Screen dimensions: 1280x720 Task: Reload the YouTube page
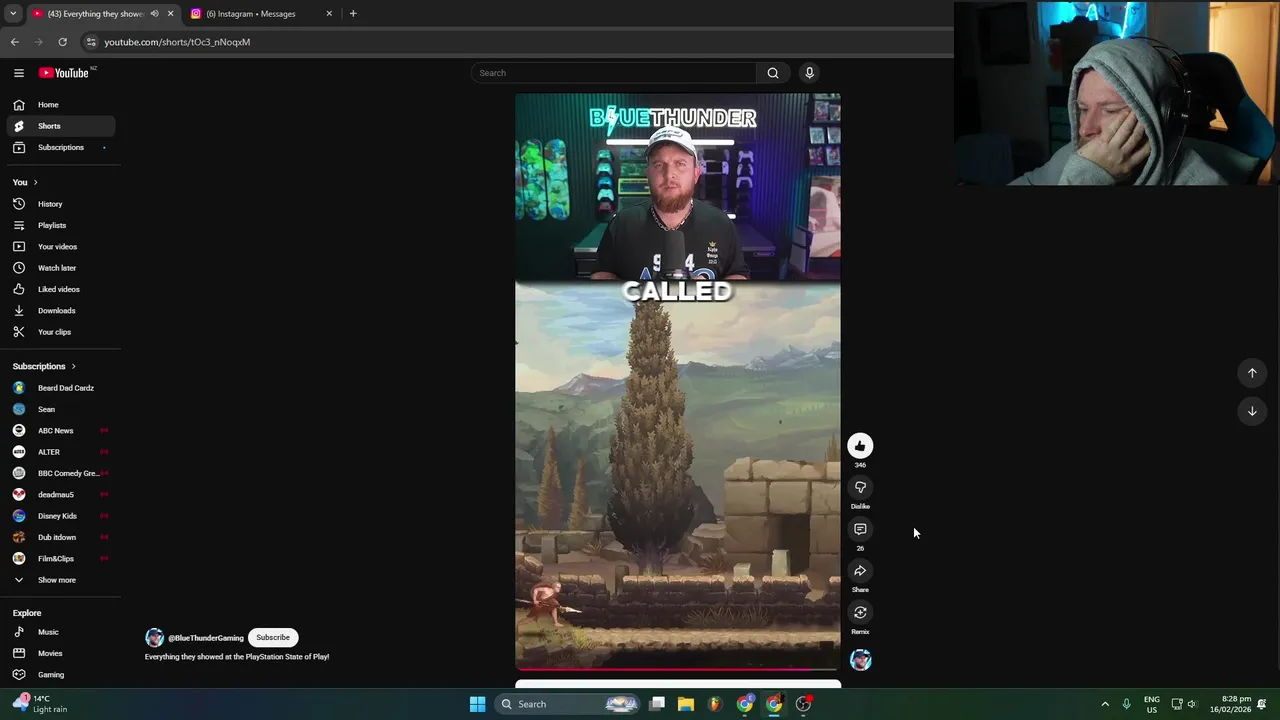(62, 42)
